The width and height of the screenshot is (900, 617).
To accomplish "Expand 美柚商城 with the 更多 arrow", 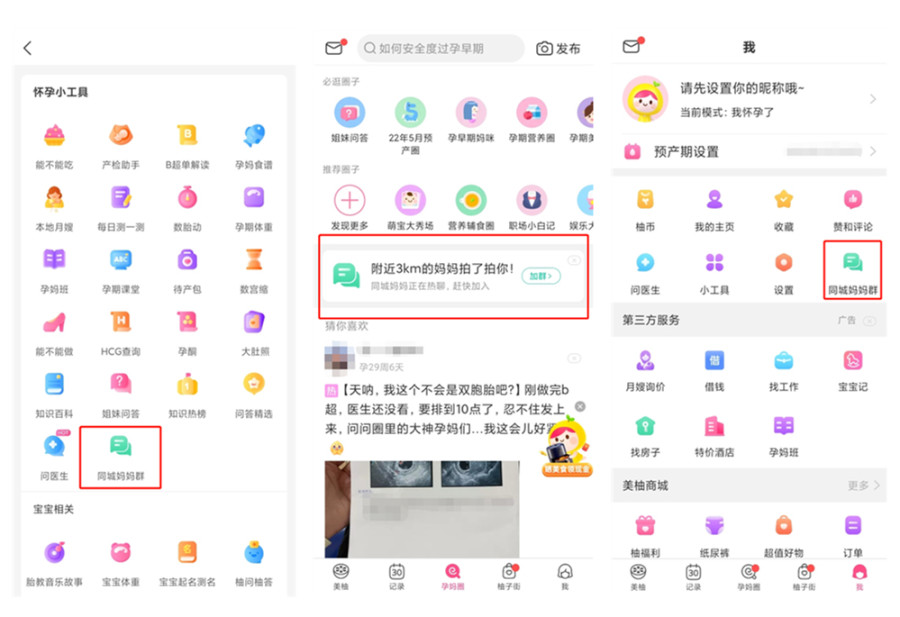I will (x=877, y=486).
